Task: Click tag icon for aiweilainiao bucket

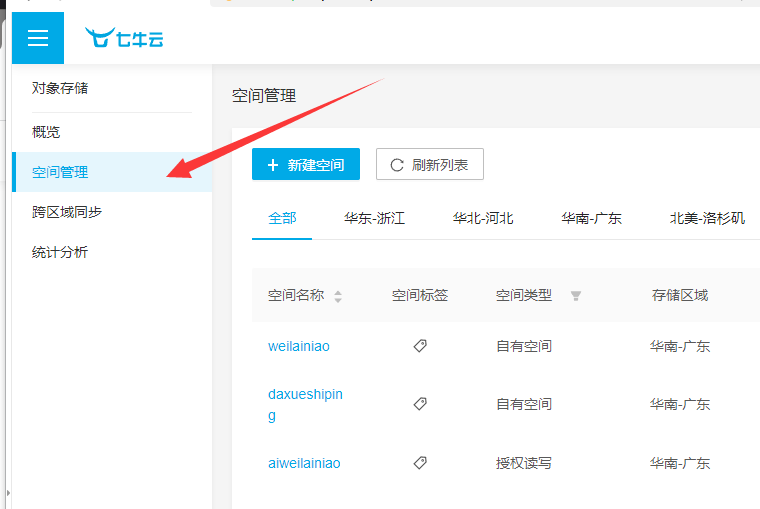Action: click(x=420, y=463)
